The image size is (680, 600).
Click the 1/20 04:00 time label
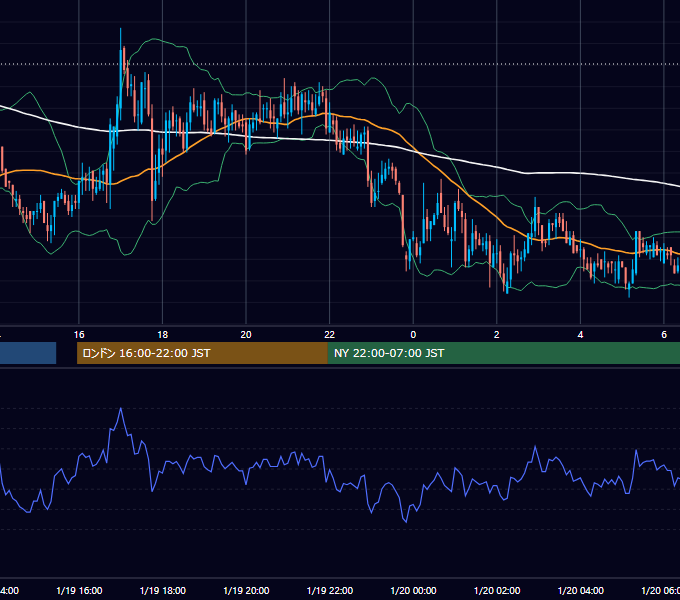(x=581, y=590)
